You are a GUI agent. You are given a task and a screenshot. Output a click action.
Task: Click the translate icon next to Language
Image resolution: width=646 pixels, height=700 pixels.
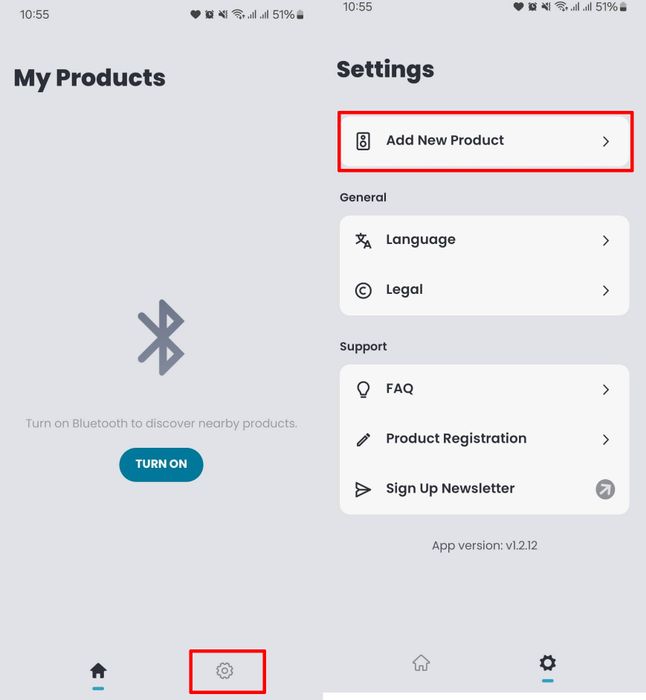coord(363,241)
